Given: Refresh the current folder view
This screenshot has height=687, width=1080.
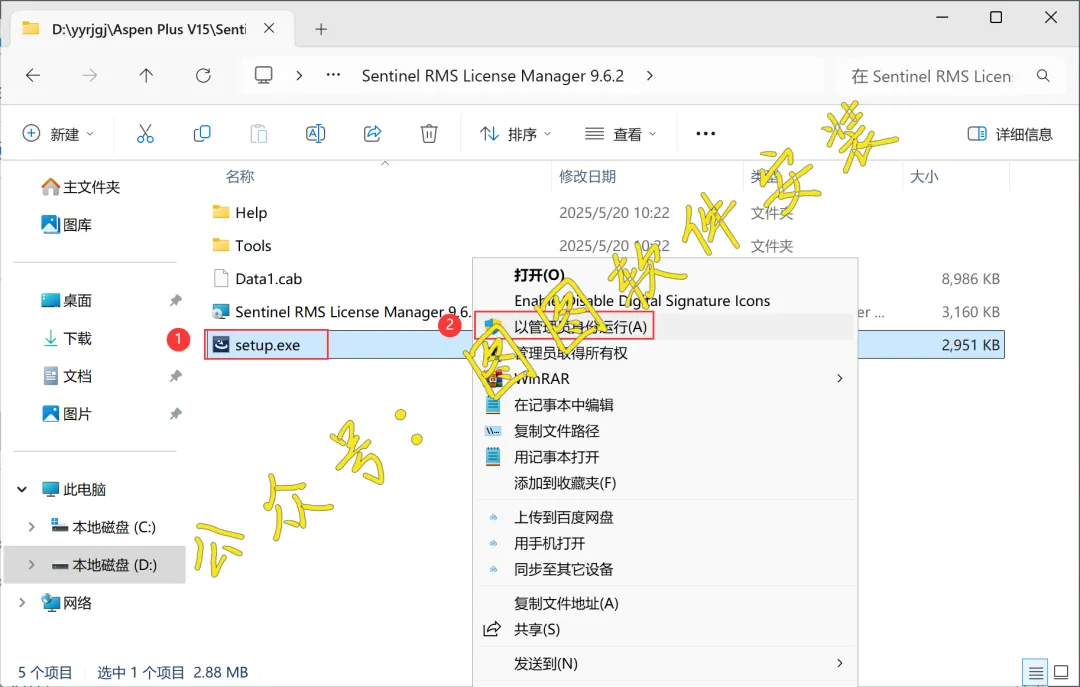Looking at the screenshot, I should (x=203, y=76).
